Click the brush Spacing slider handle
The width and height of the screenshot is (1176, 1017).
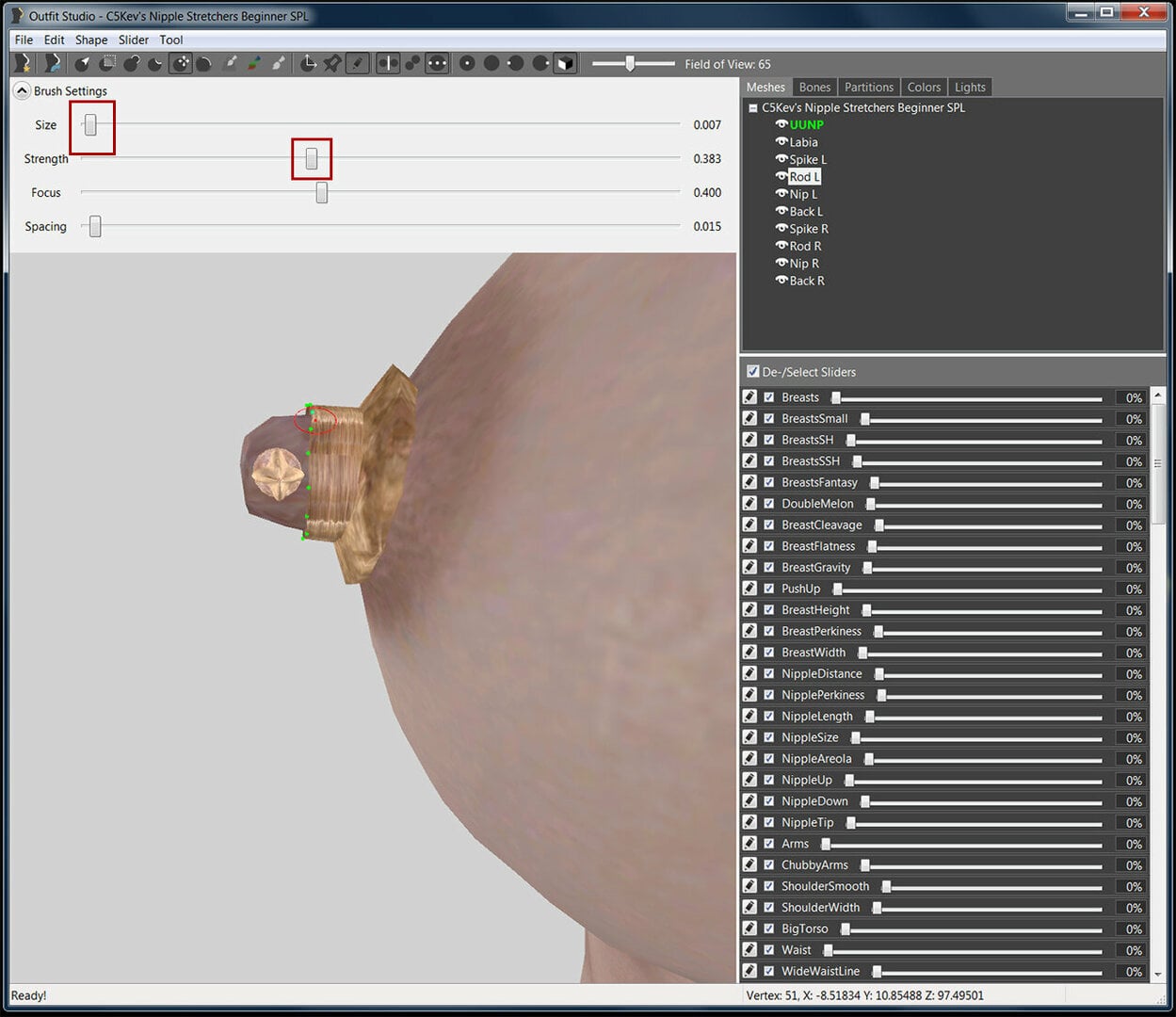click(x=95, y=226)
